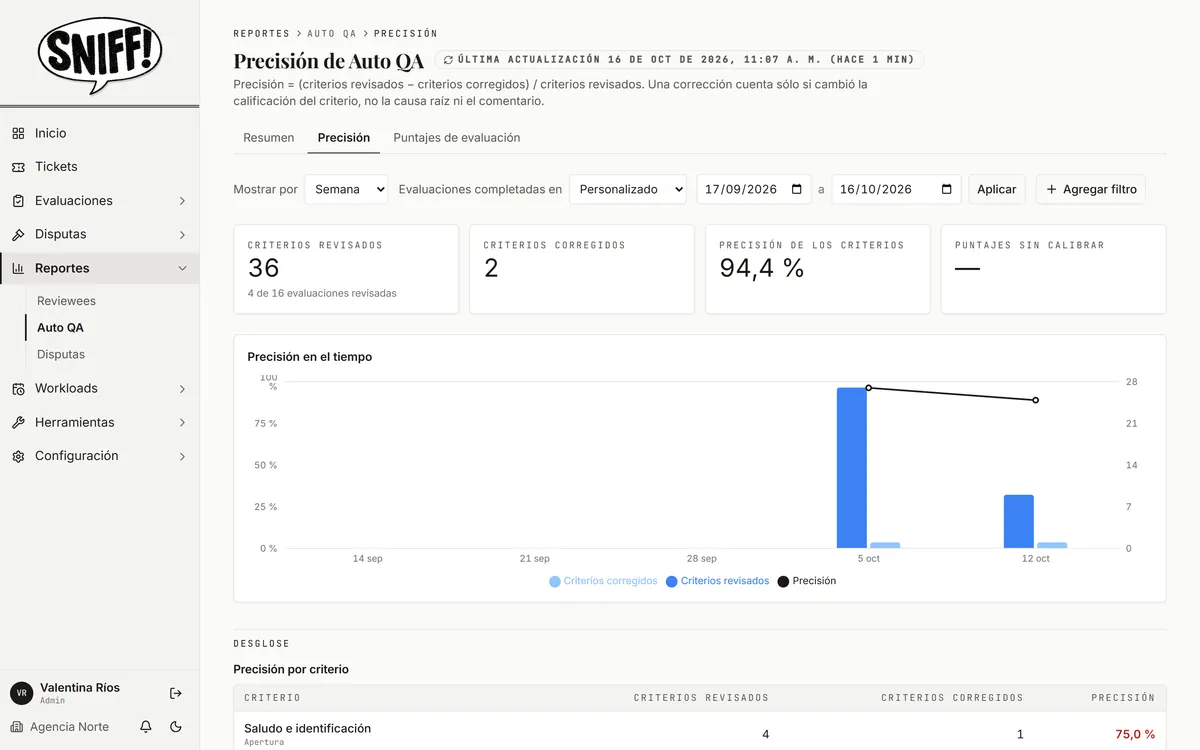Click the Precisión de los criterios 94,4 % card
The image size is (1200, 750).
(x=818, y=269)
